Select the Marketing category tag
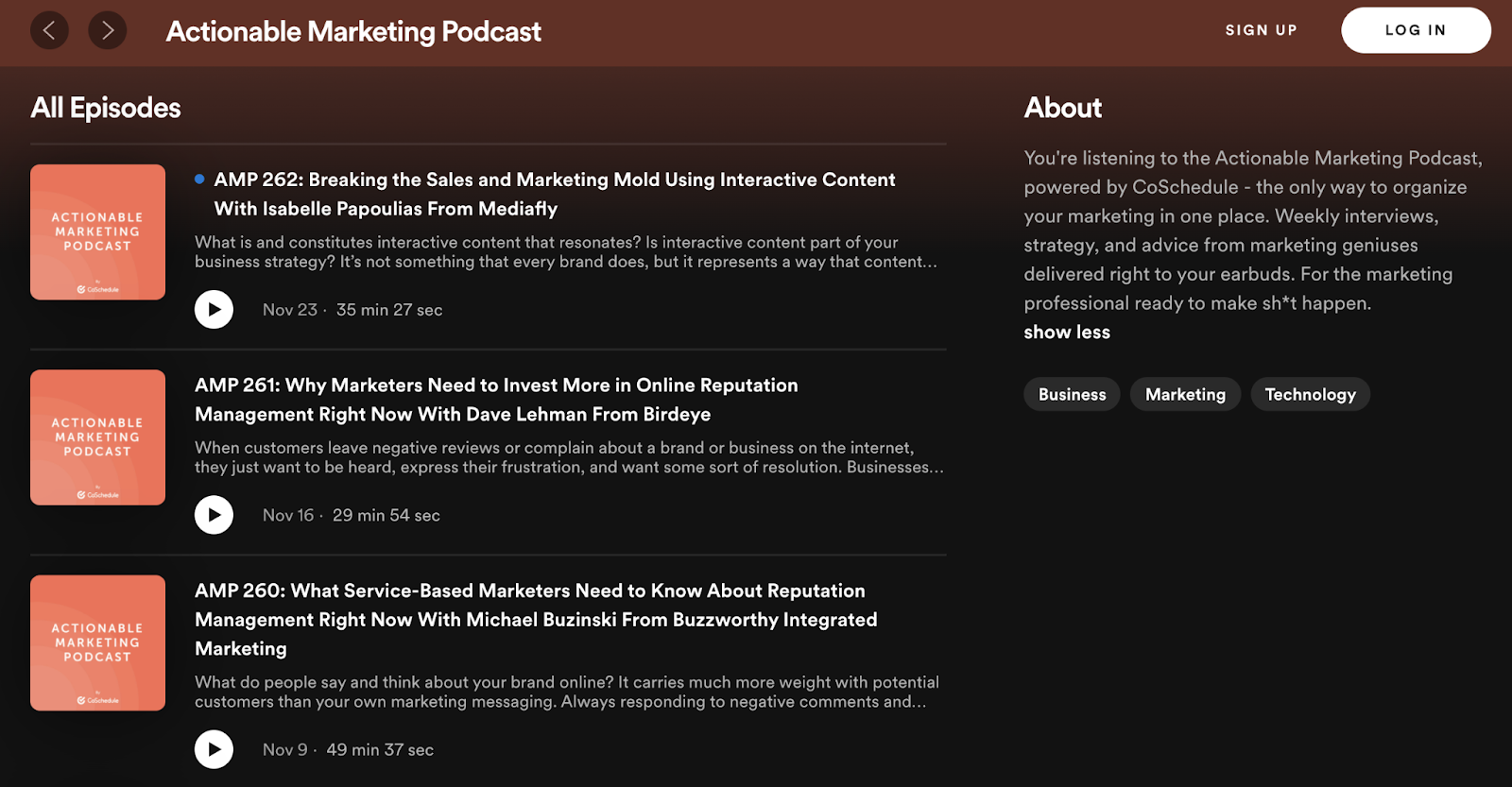Viewport: 1512px width, 787px height. point(1185,394)
